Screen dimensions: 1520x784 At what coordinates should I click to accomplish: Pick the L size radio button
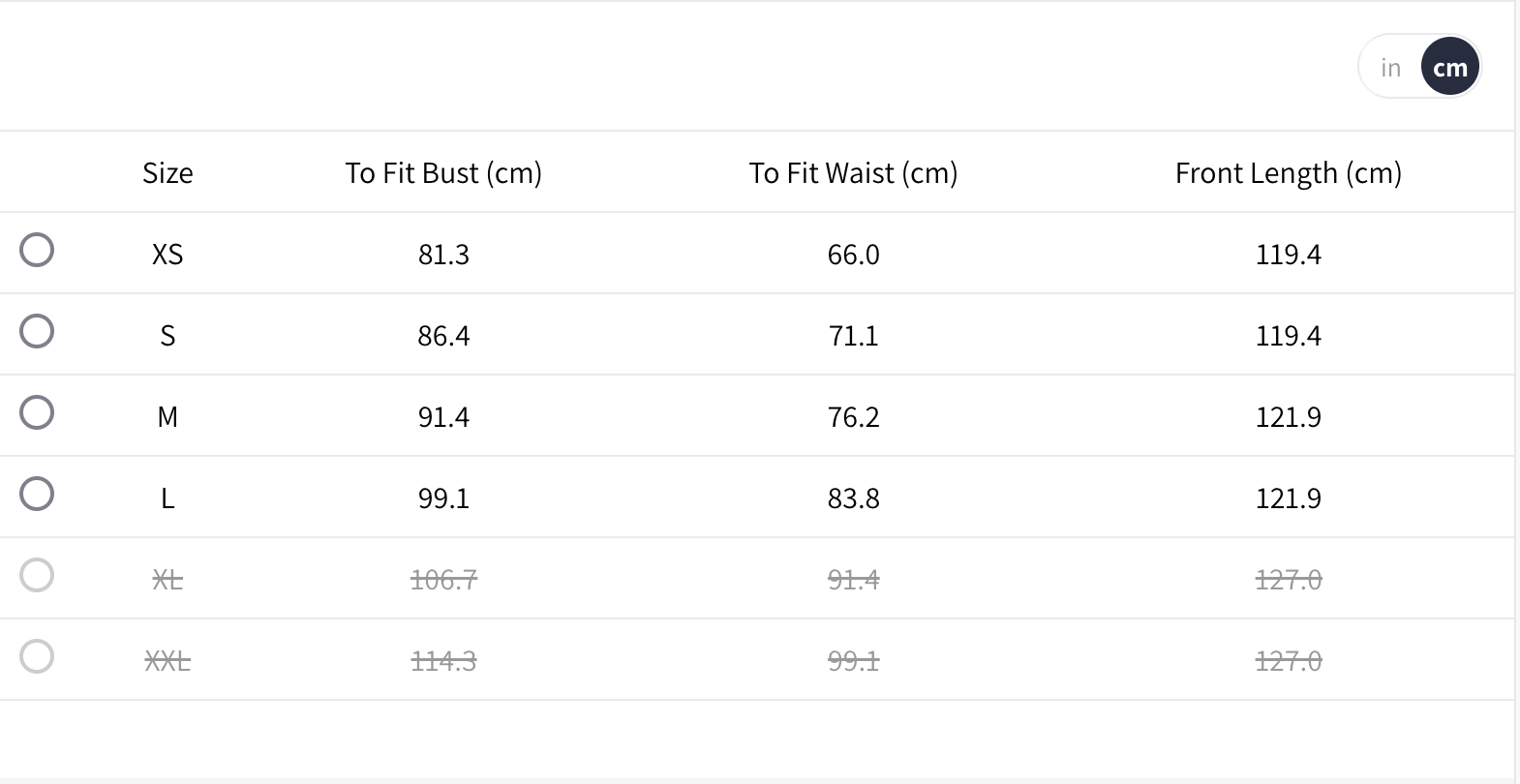click(x=37, y=494)
